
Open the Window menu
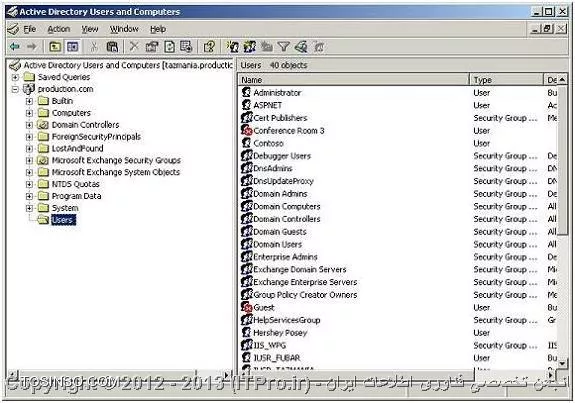point(124,29)
